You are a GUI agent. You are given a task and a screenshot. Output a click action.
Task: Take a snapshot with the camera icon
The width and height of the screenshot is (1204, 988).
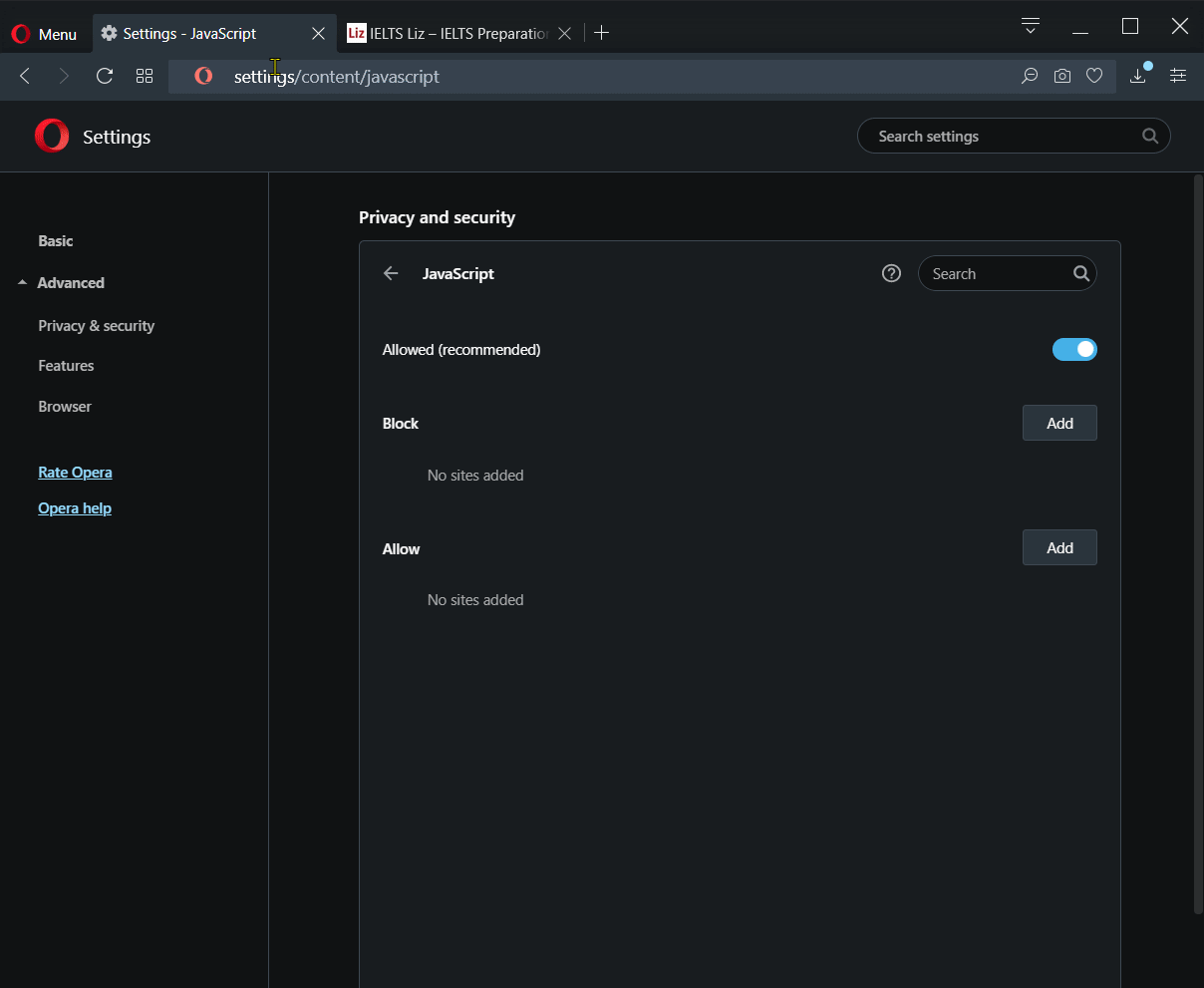1062,76
